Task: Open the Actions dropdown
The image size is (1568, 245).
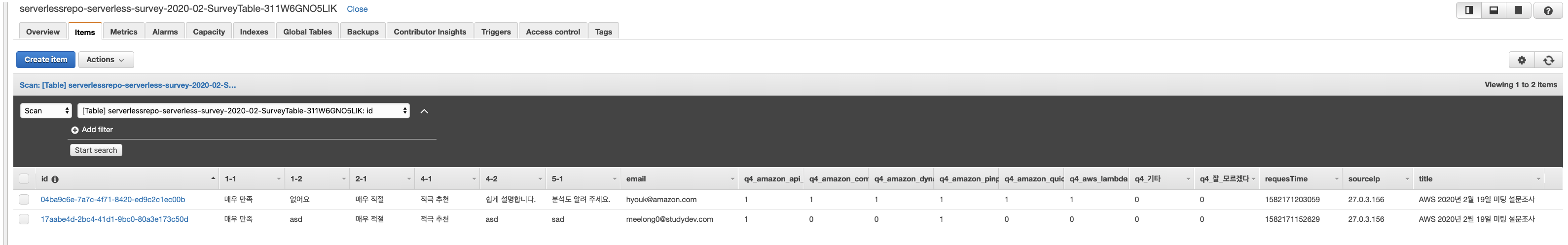Action: pos(106,60)
